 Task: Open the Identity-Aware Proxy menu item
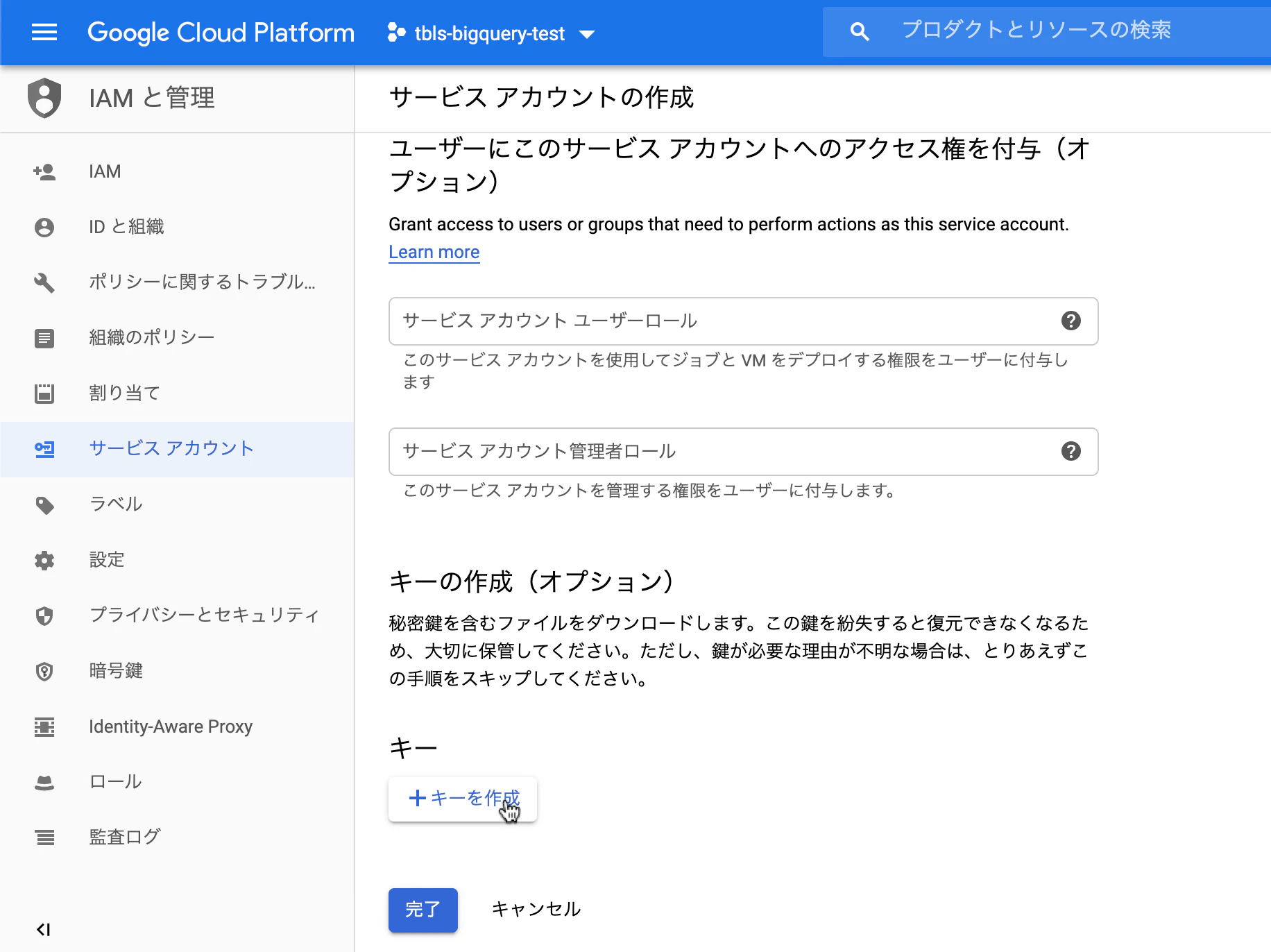178,726
